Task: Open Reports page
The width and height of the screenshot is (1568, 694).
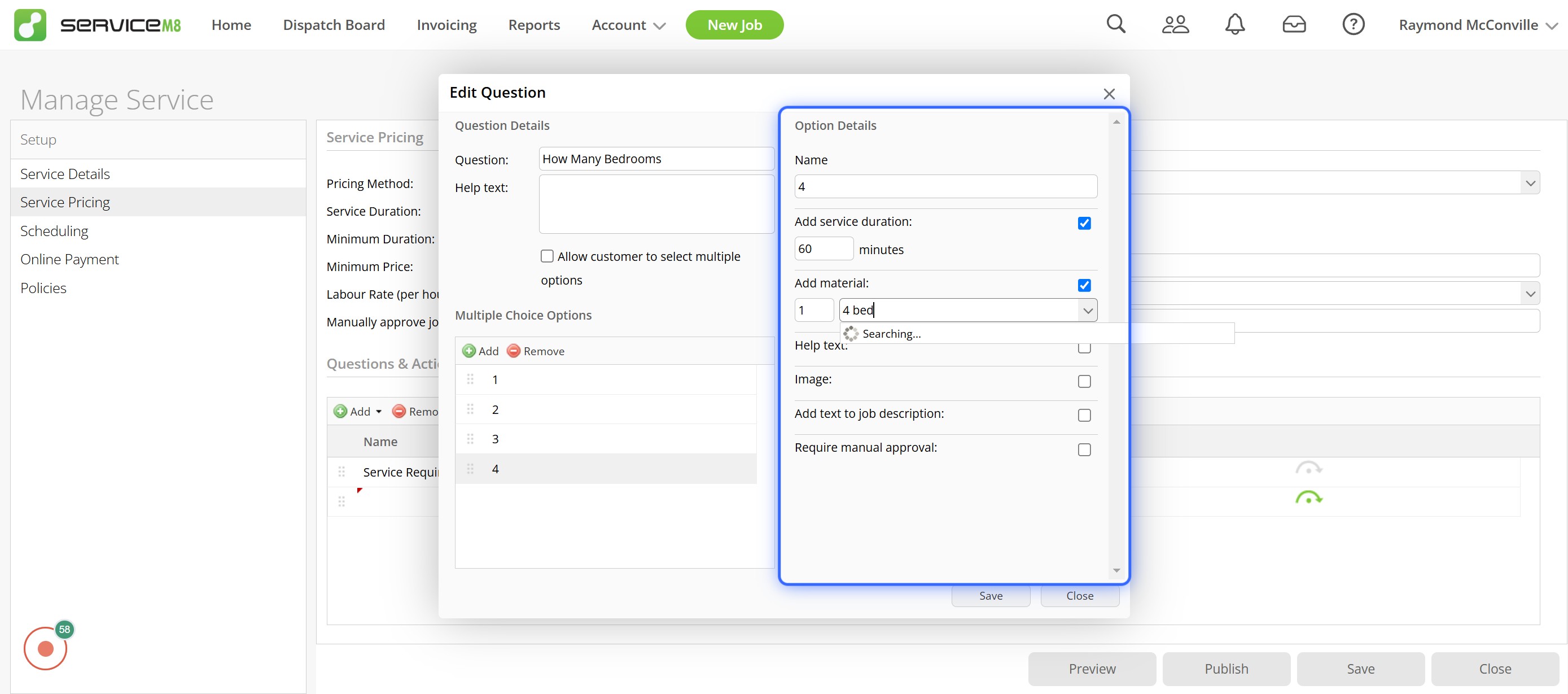Action: (534, 25)
